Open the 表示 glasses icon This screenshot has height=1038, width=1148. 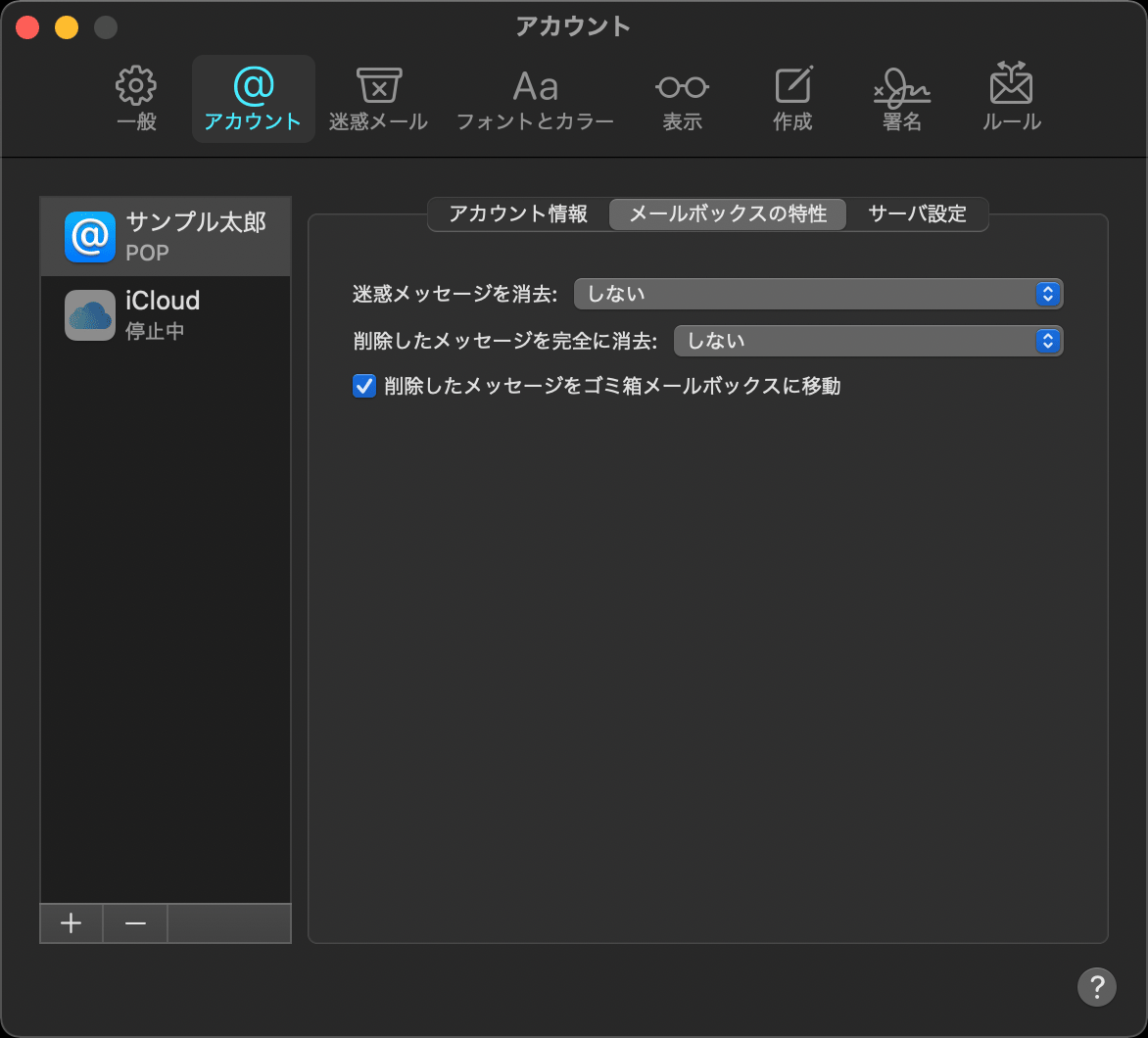click(682, 88)
